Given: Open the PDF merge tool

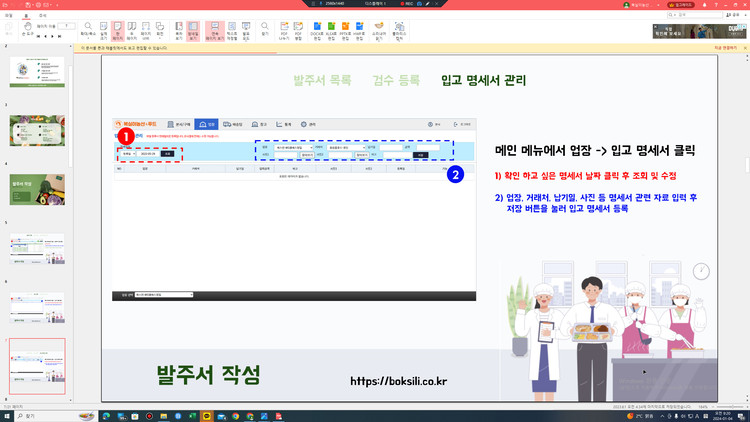Looking at the screenshot, I should click(x=298, y=31).
